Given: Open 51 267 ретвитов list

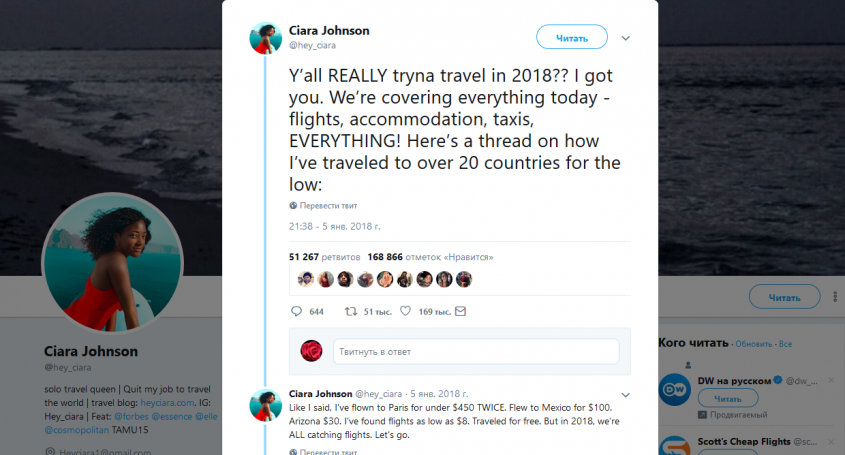Looking at the screenshot, I should pyautogui.click(x=324, y=257).
